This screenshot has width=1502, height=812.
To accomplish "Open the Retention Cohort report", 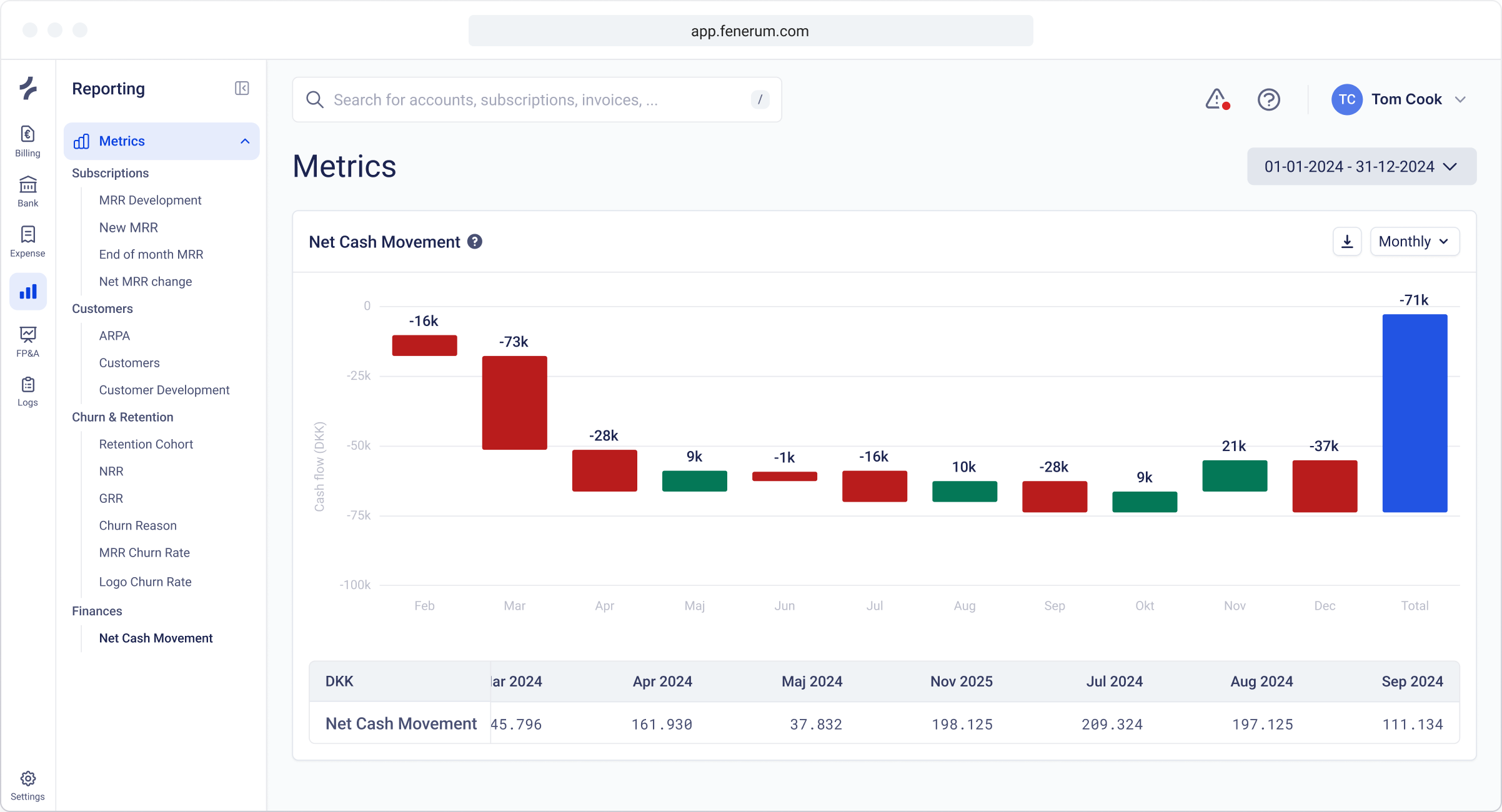I will tap(146, 444).
